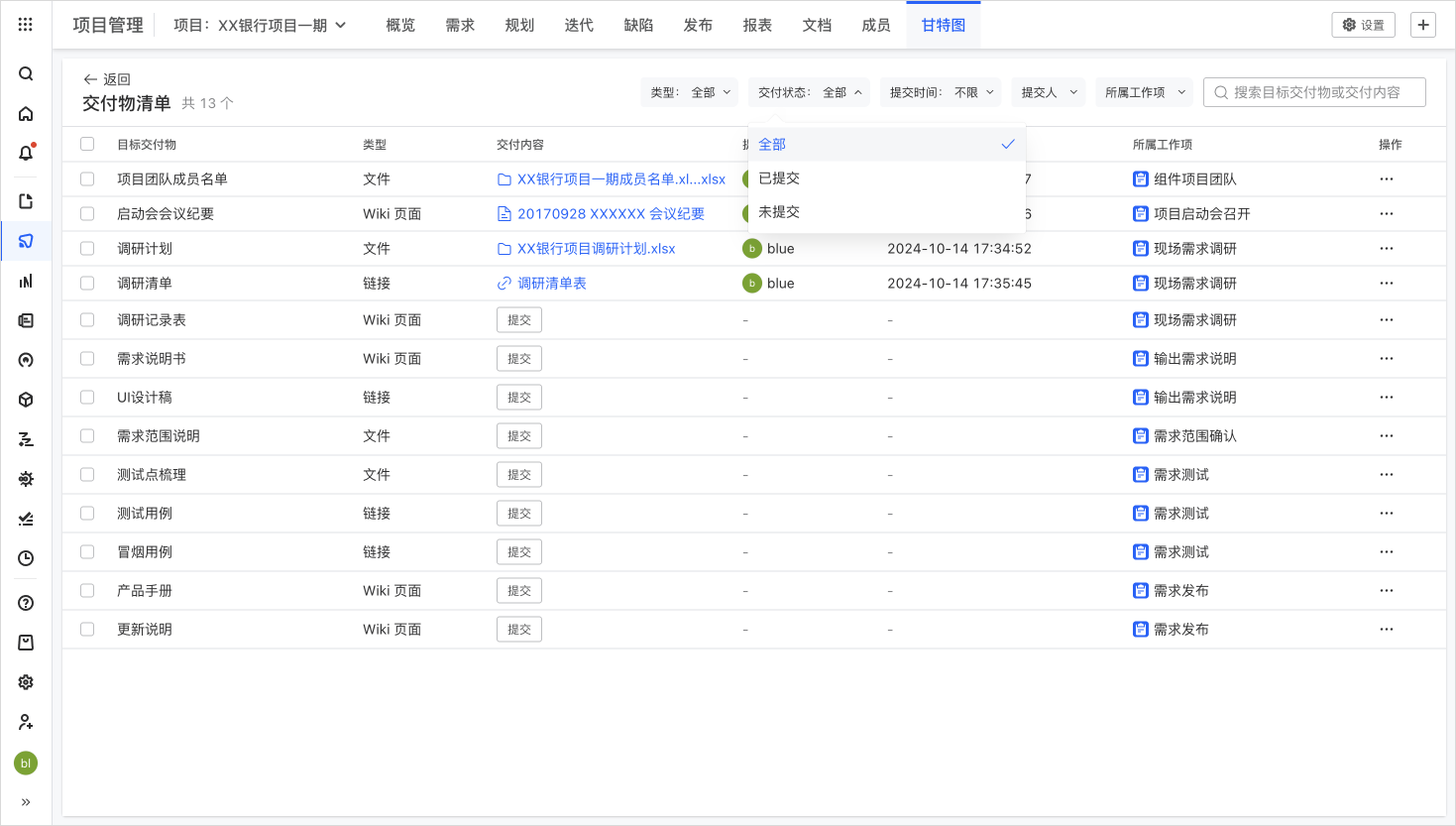Click the invite member icon in sidebar
1456x826 pixels.
pos(26,722)
